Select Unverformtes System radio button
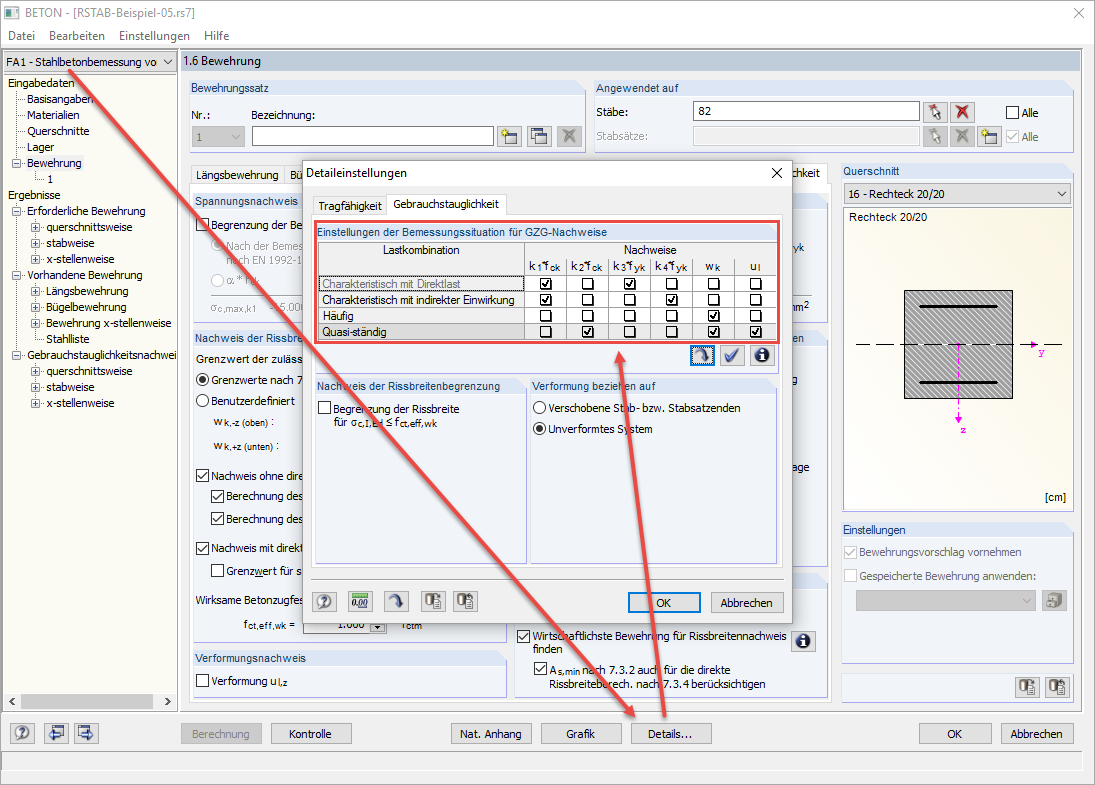This screenshot has width=1095, height=785. pos(541,429)
